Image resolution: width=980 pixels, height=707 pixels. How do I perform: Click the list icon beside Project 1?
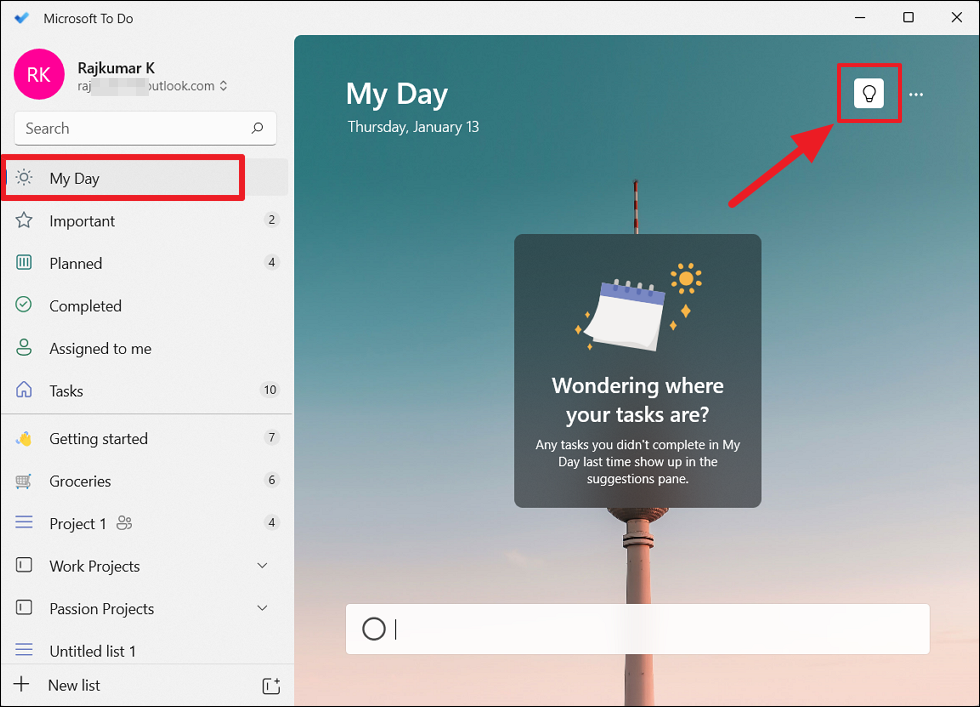click(x=24, y=523)
